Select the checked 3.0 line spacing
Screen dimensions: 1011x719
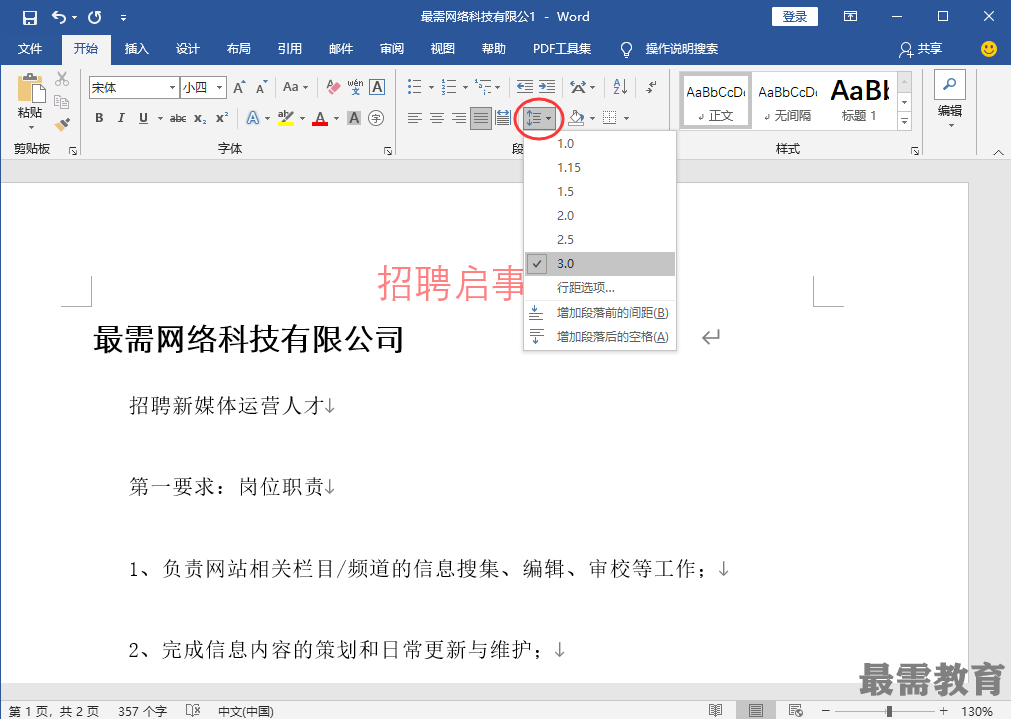[x=600, y=263]
